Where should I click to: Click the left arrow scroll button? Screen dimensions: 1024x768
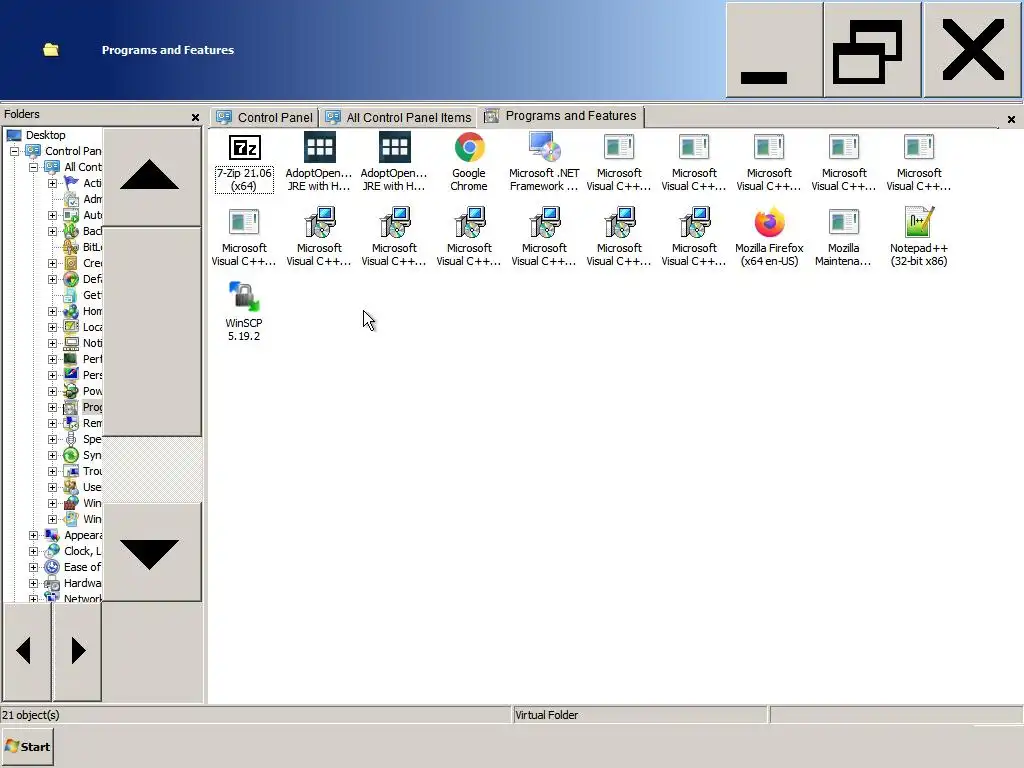[27, 651]
